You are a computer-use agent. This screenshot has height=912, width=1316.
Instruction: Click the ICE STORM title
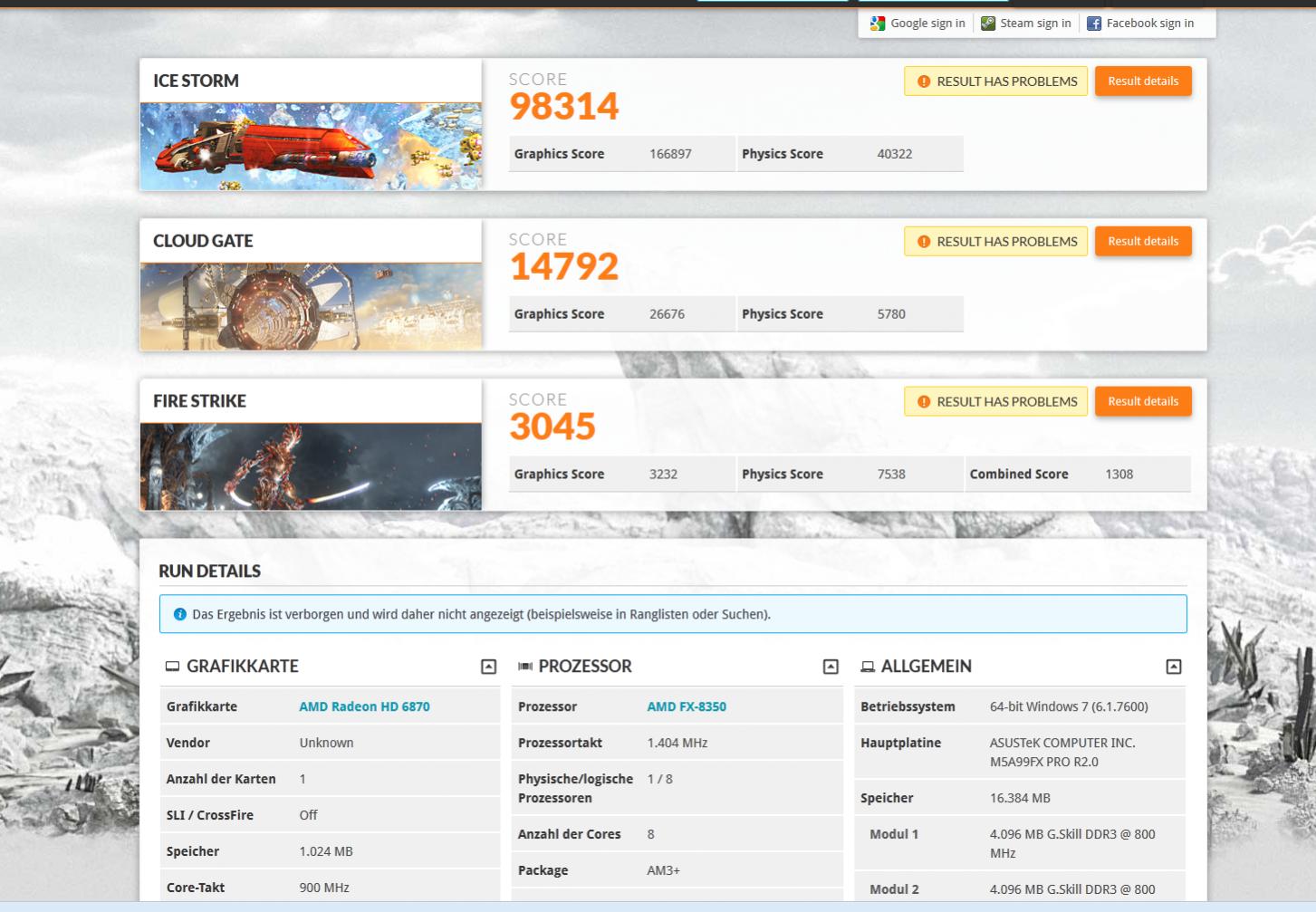click(x=196, y=81)
